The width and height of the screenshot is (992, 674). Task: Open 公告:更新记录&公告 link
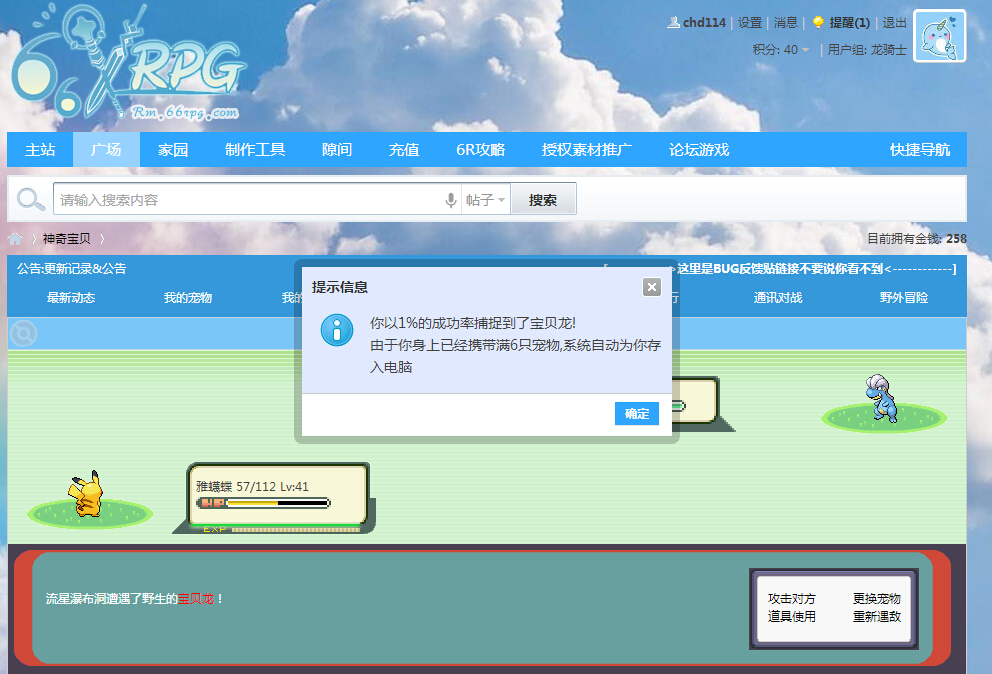(71, 268)
